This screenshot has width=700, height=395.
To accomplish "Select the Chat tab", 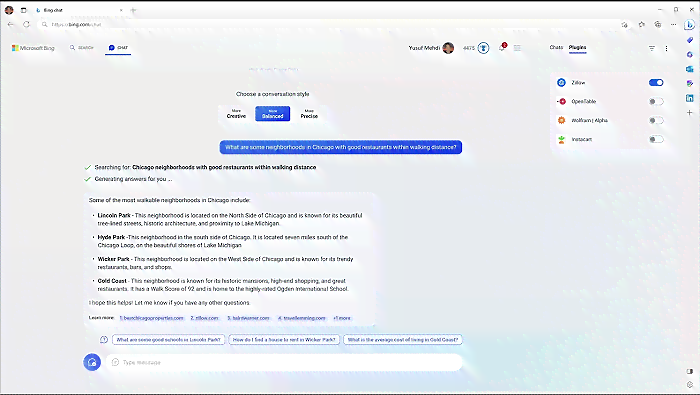I will pyautogui.click(x=118, y=48).
